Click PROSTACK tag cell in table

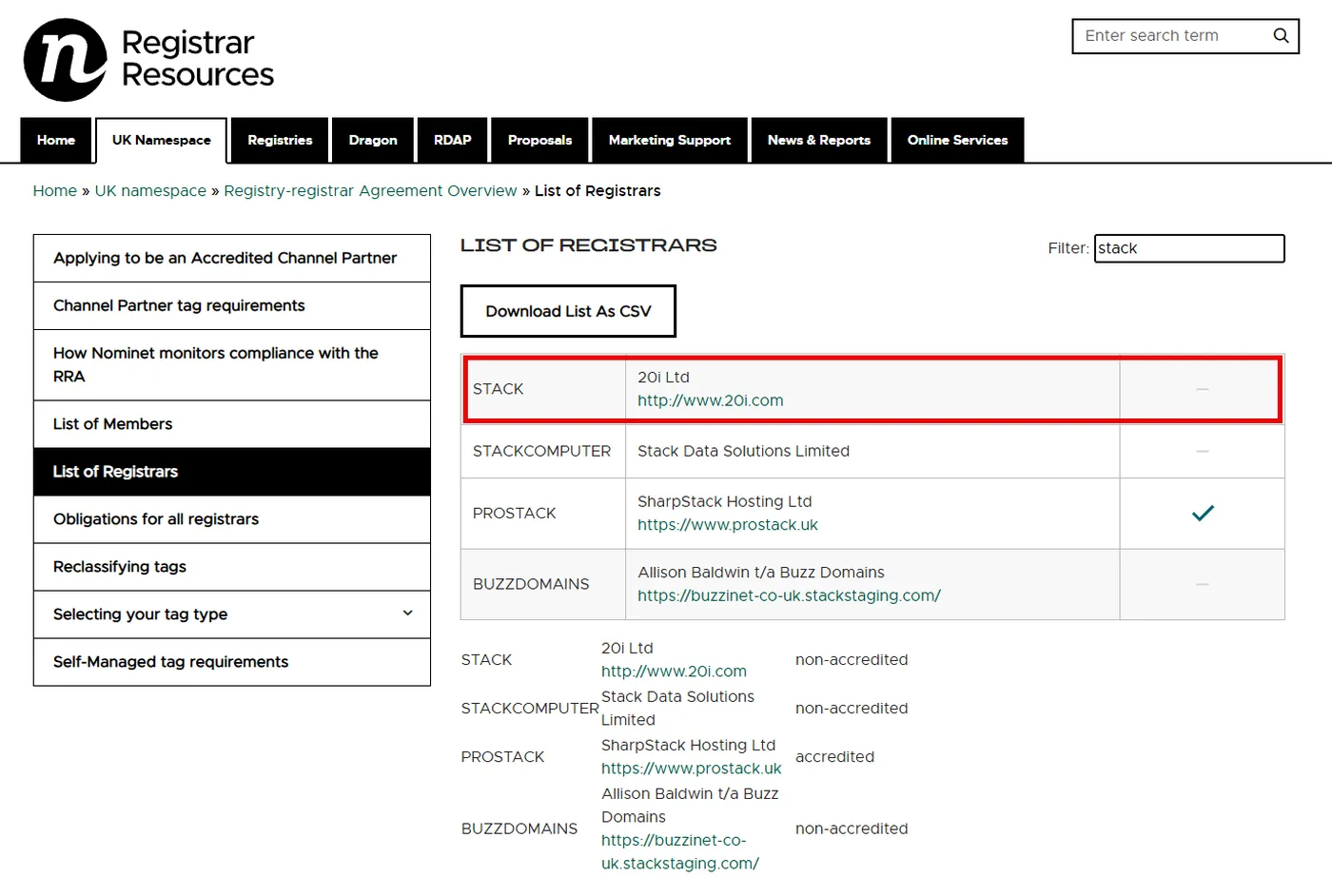543,514
